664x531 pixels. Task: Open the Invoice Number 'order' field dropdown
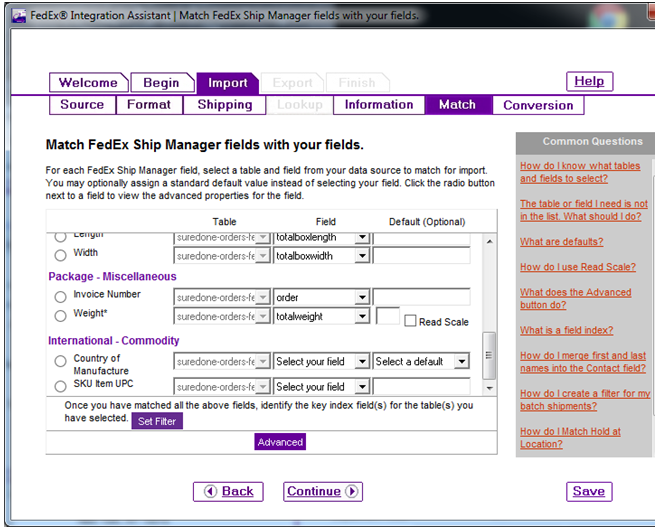362,297
